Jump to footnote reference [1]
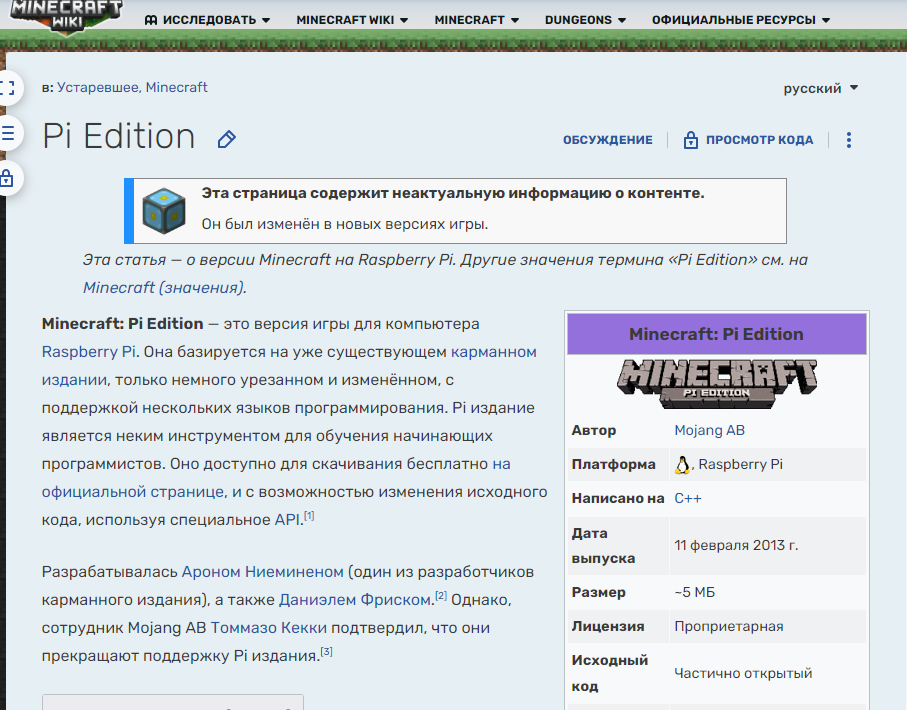 click(309, 516)
